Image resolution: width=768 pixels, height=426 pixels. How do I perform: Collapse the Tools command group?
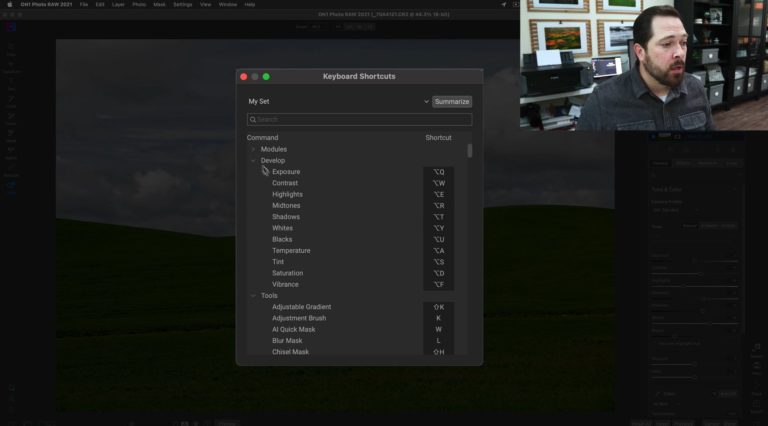click(x=253, y=296)
